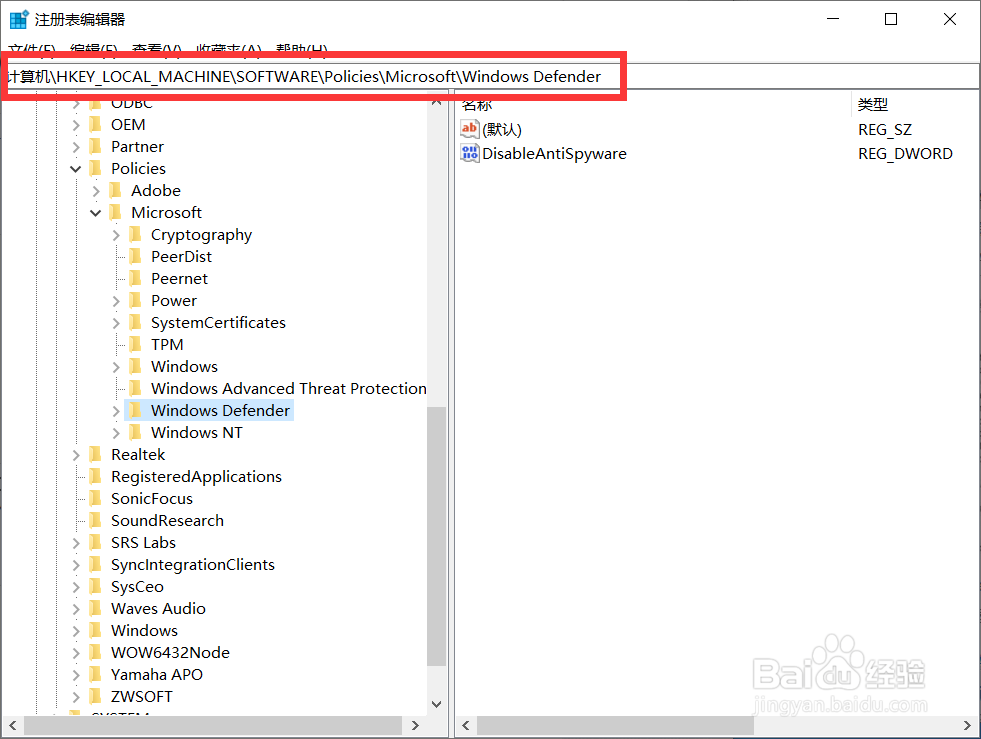Select the Windows key under Microsoft
This screenshot has height=739, width=981.
184,367
